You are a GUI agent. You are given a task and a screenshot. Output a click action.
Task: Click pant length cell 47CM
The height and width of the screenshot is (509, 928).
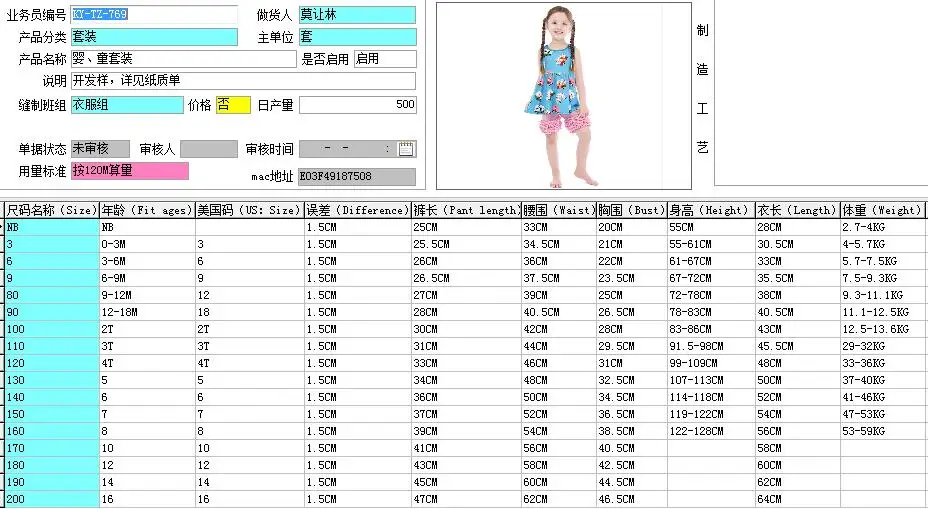[x=466, y=500]
